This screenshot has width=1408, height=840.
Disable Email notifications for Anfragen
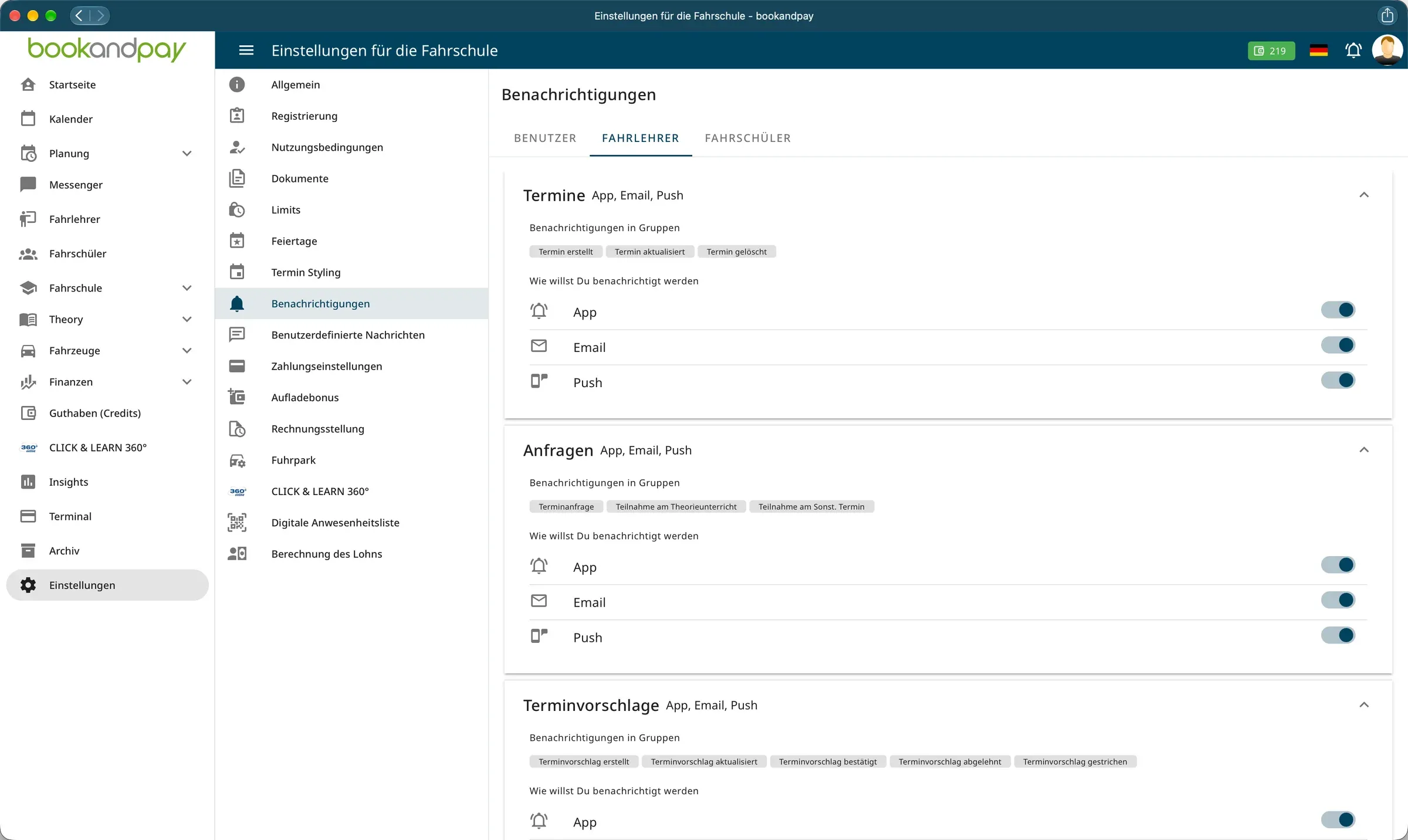tap(1338, 600)
